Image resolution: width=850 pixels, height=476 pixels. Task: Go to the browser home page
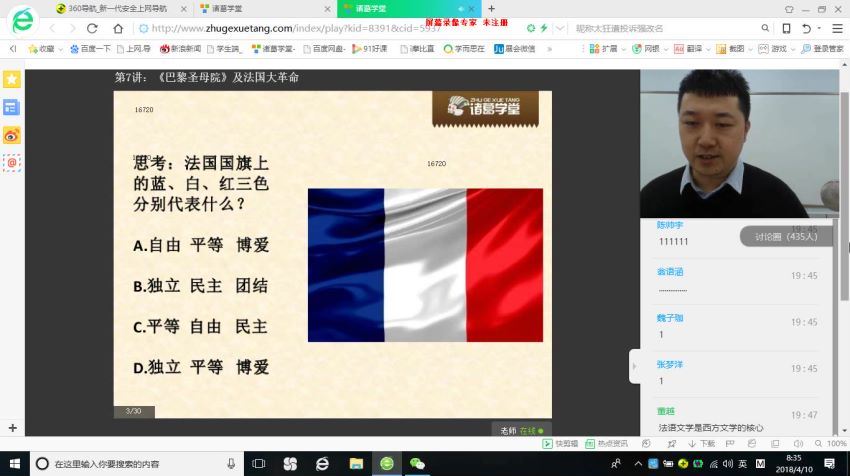118,28
